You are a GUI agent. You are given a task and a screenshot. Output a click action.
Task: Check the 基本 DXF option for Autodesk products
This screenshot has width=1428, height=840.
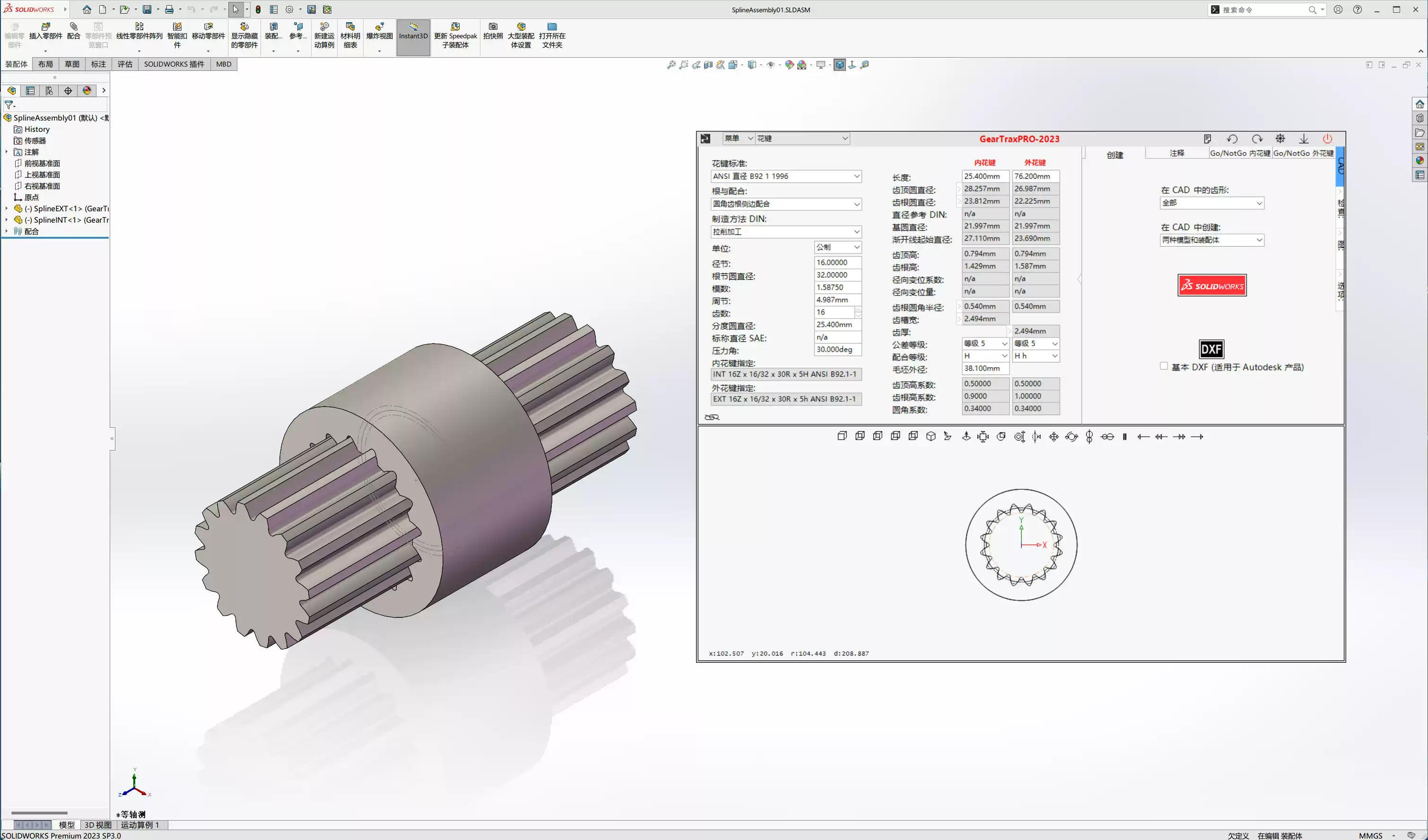coord(1164,366)
